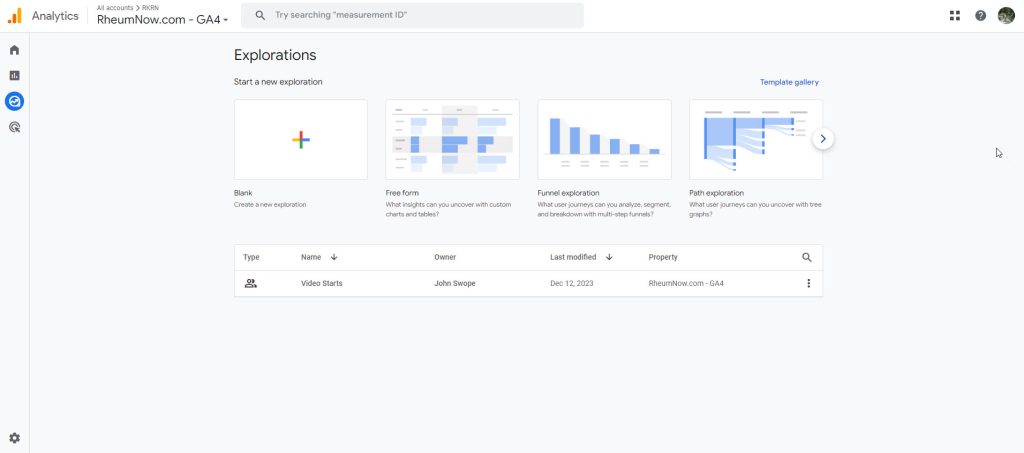This screenshot has width=1024, height=453.
Task: Click the user account avatar
Action: [x=1006, y=16]
